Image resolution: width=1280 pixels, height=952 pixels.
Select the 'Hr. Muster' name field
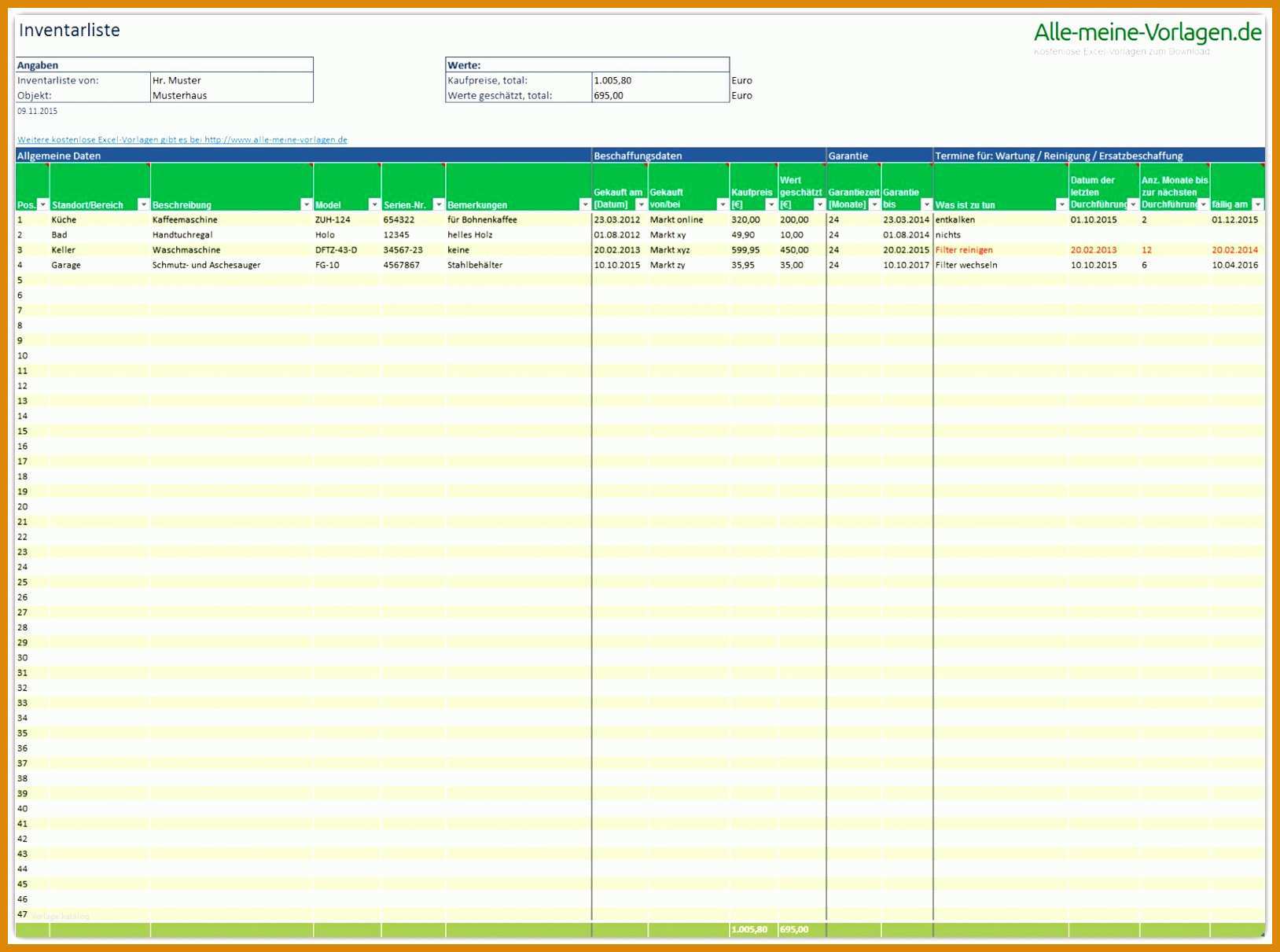click(x=231, y=80)
